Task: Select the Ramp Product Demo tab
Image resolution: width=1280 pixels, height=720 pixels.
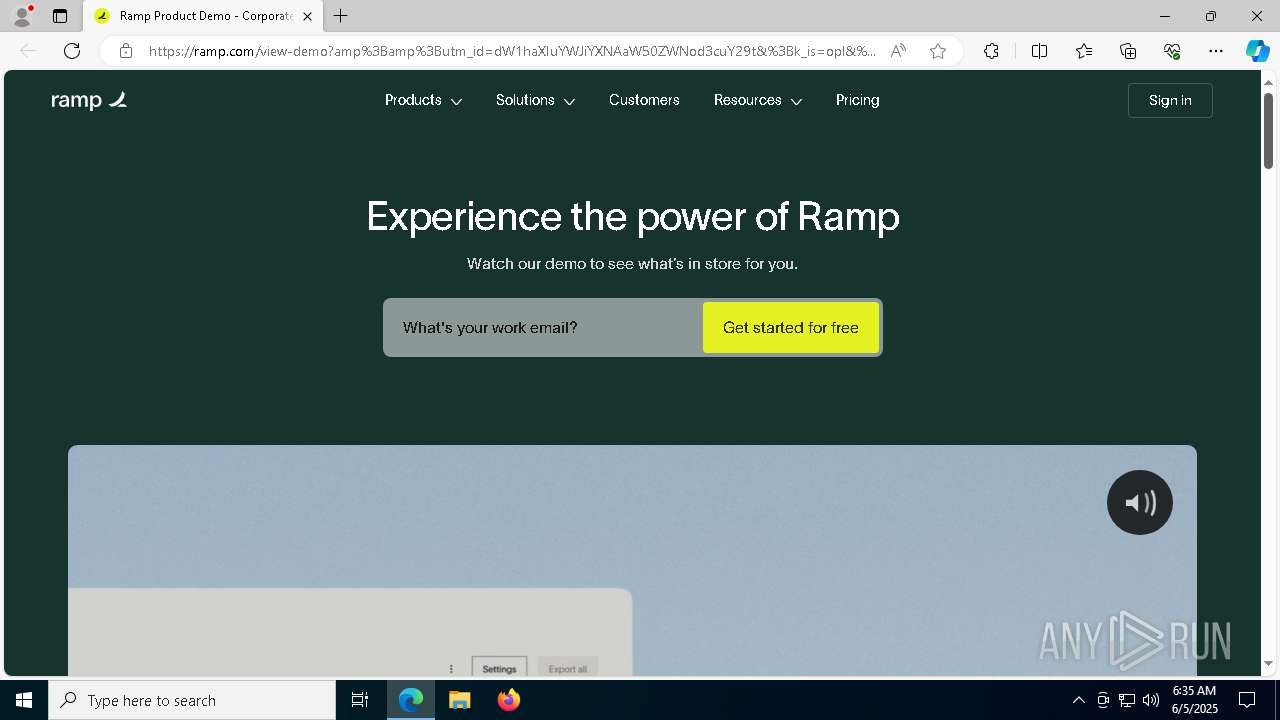Action: [x=203, y=16]
